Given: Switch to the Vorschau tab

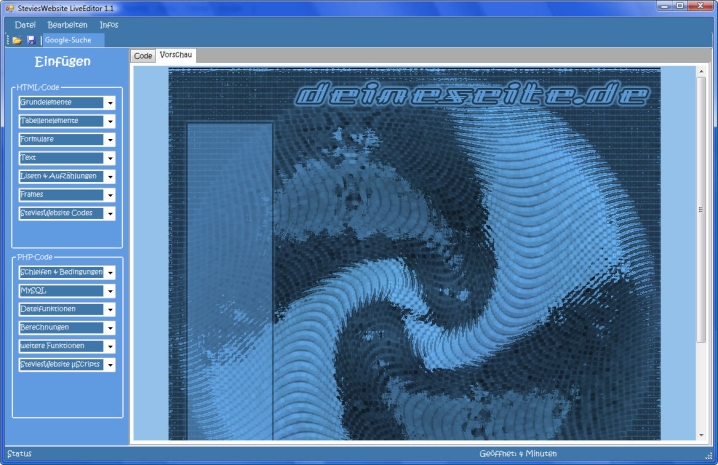Looking at the screenshot, I should click(176, 55).
